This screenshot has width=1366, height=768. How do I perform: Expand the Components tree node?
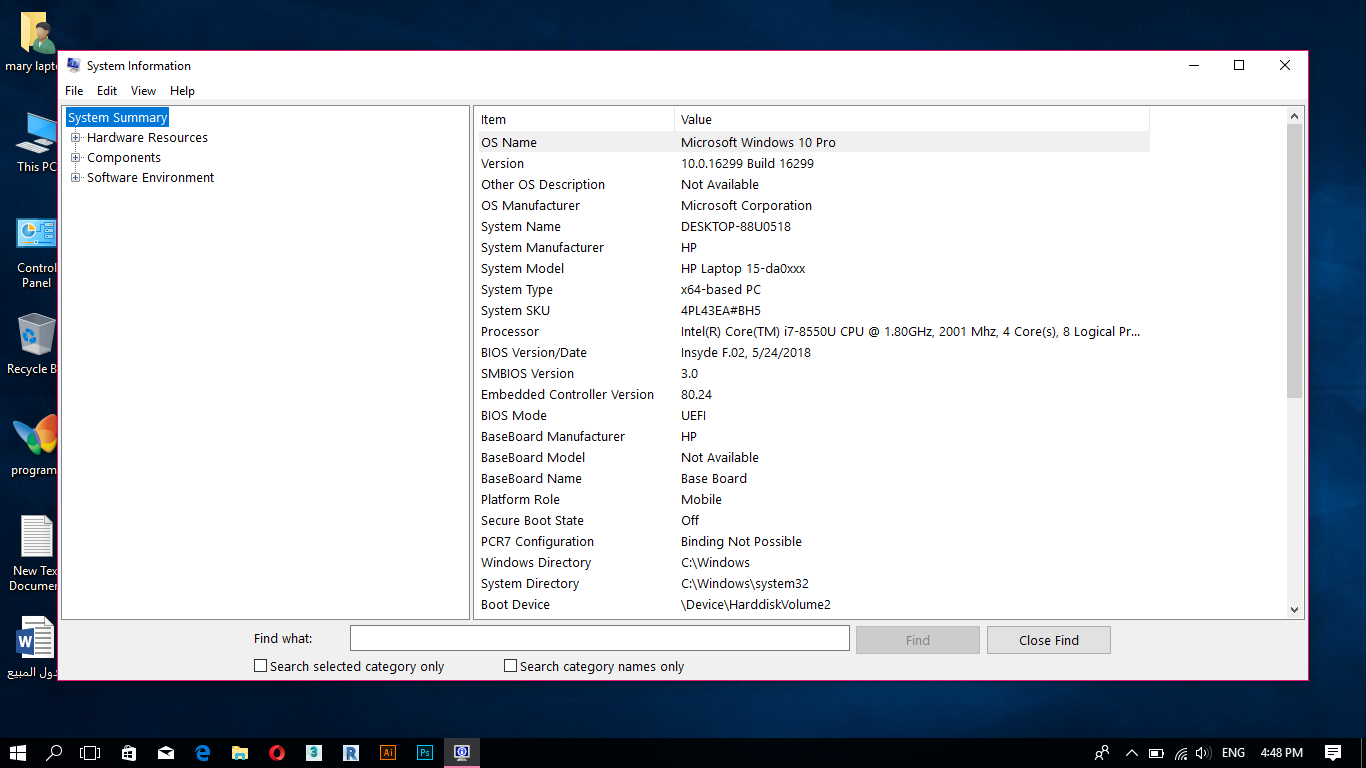click(x=75, y=158)
